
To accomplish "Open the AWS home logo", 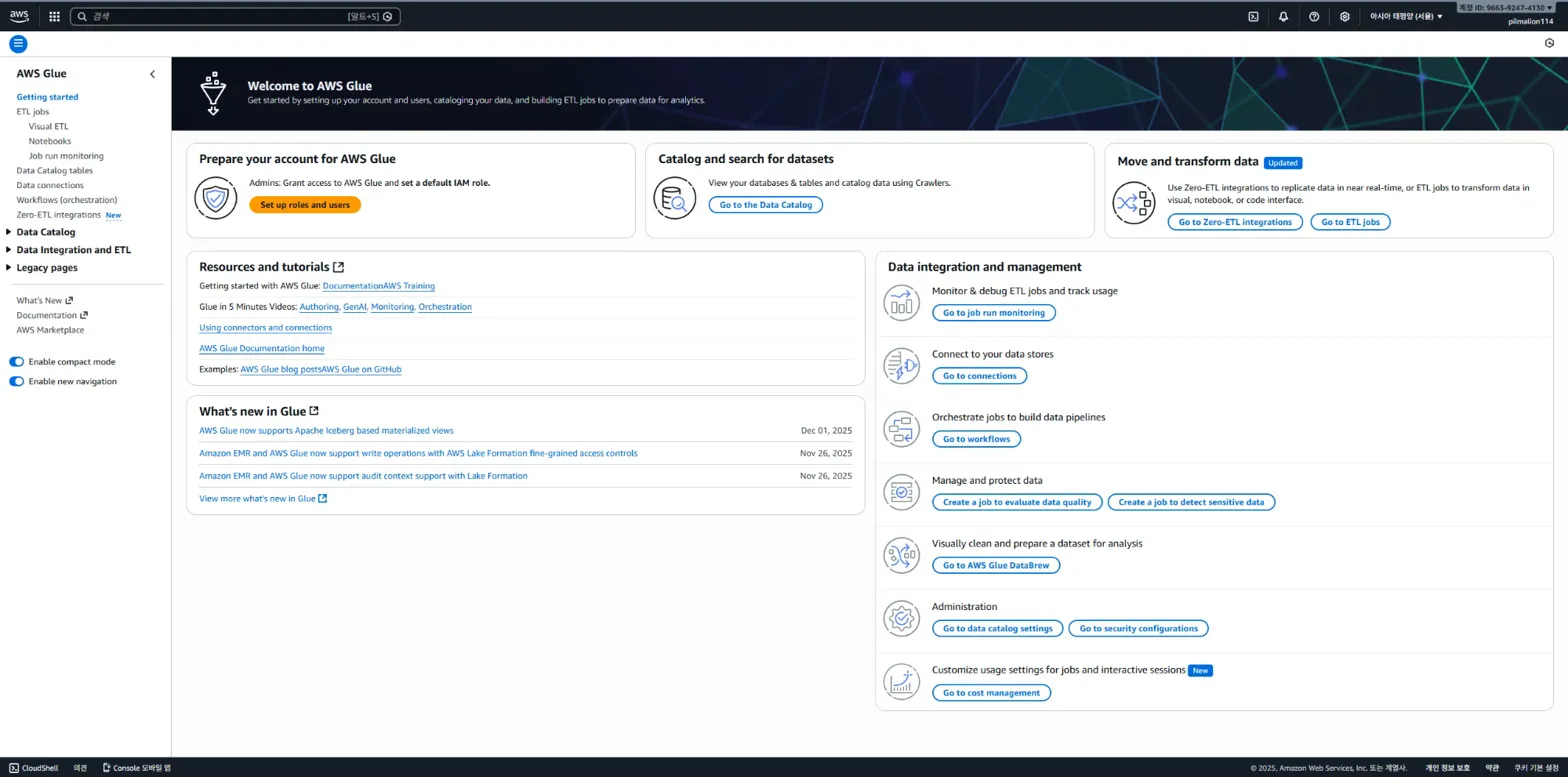I will pos(20,16).
